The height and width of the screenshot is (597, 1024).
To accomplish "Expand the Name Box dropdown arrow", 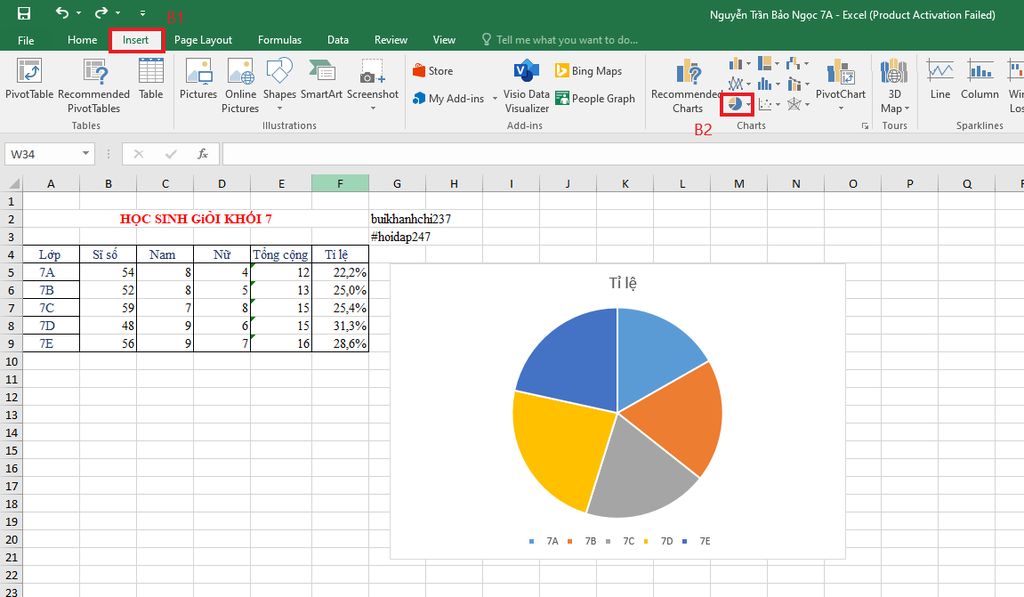I will (86, 153).
